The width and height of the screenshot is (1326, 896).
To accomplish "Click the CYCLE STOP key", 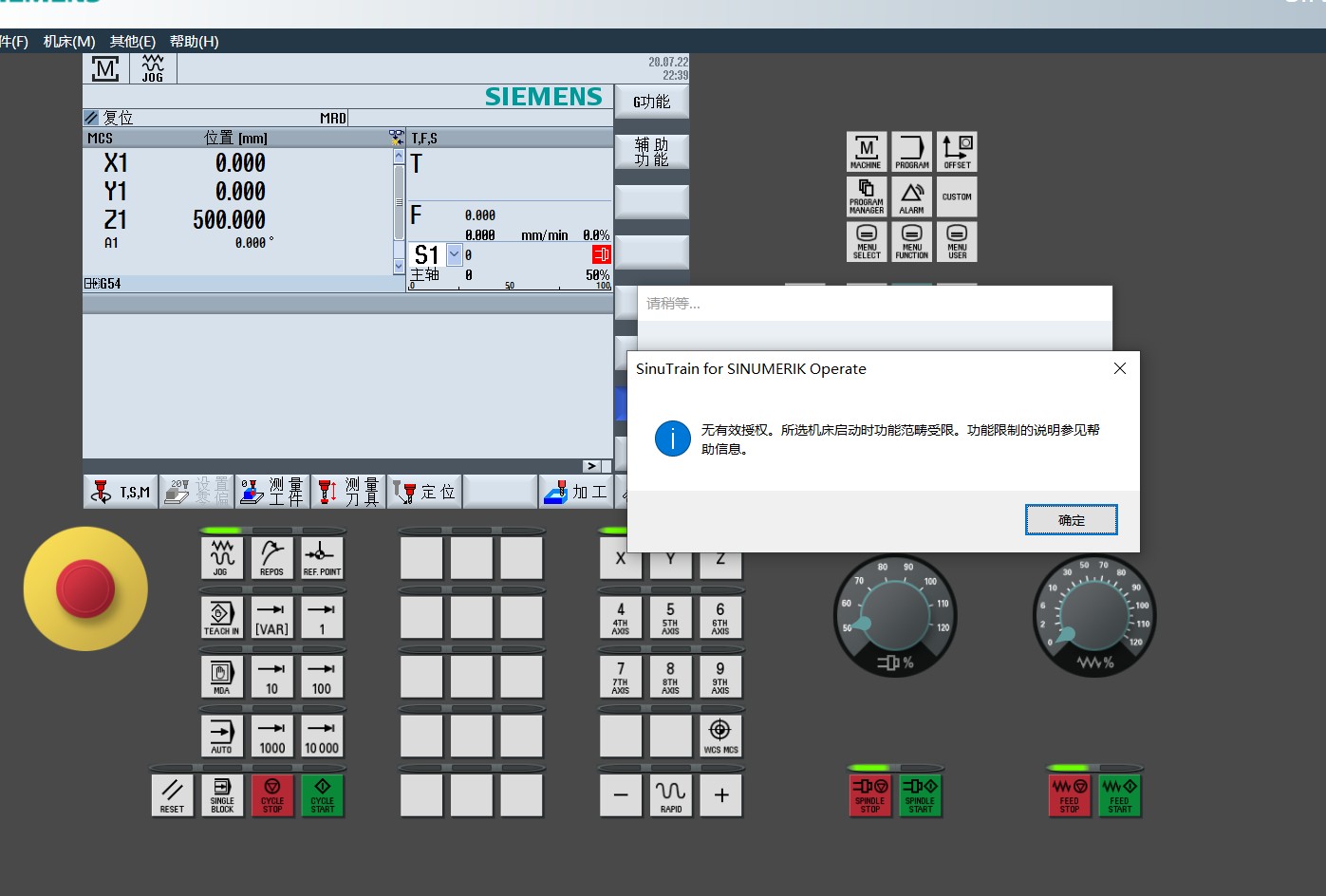I will [271, 795].
